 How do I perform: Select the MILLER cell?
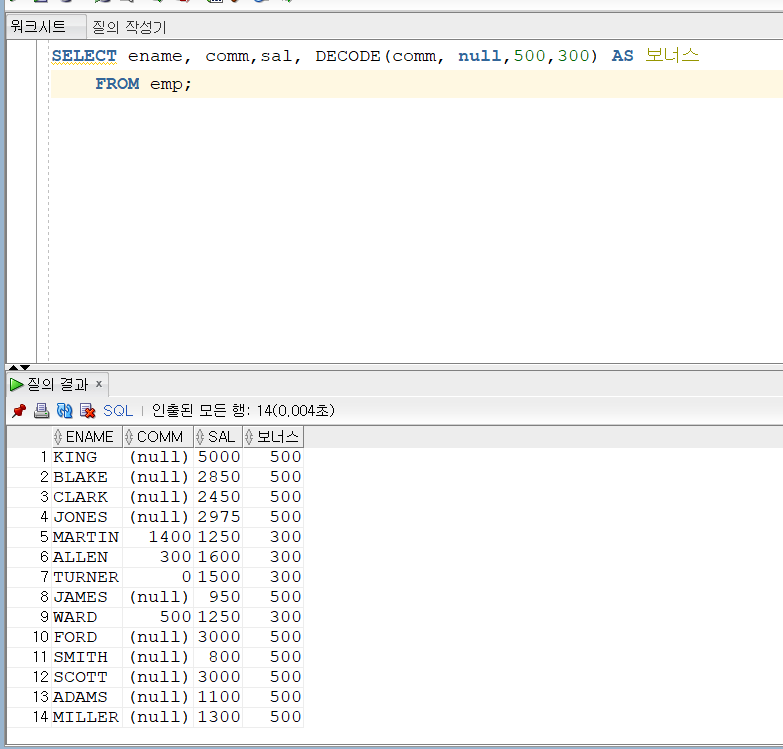(x=87, y=717)
